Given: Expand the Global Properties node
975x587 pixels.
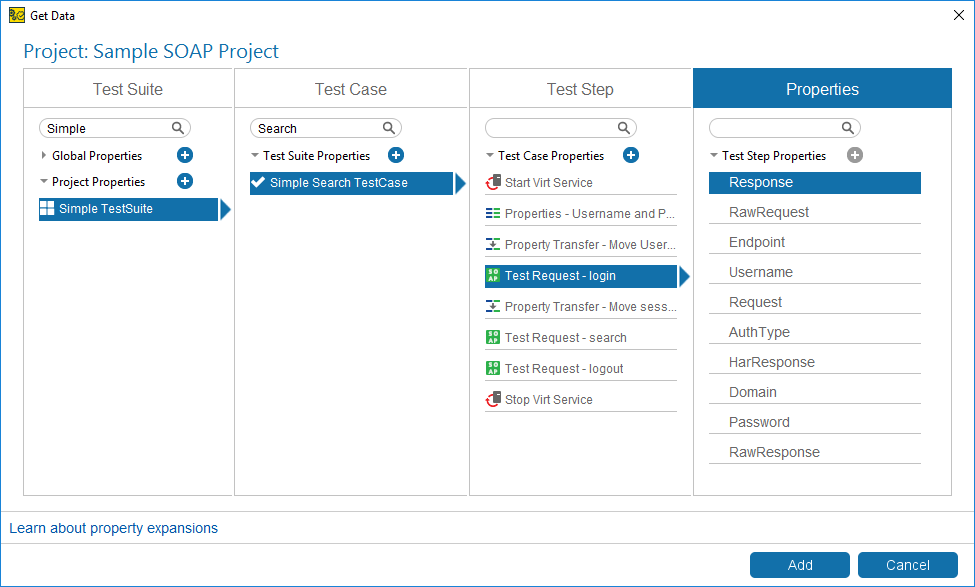Looking at the screenshot, I should click(x=44, y=155).
